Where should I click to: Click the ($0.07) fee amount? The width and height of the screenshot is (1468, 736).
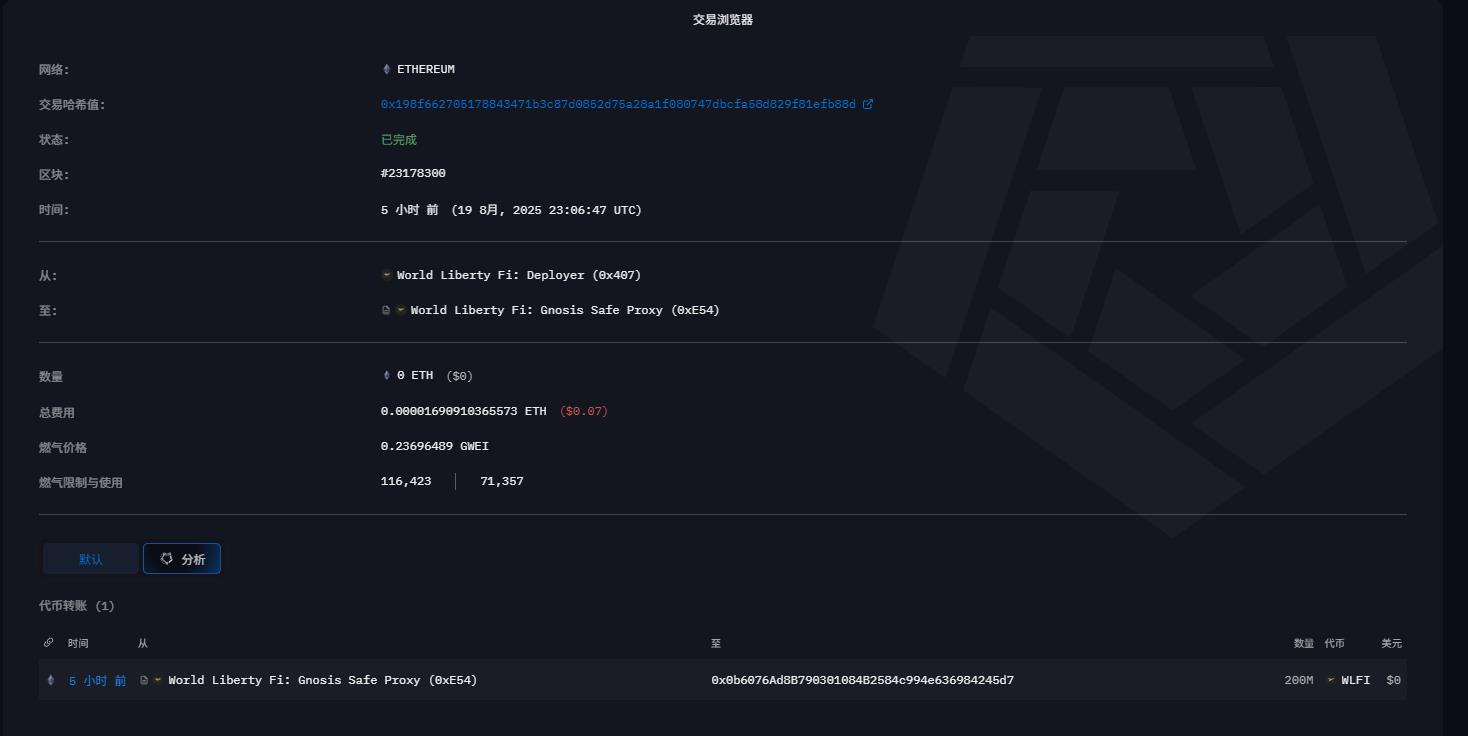pos(584,411)
